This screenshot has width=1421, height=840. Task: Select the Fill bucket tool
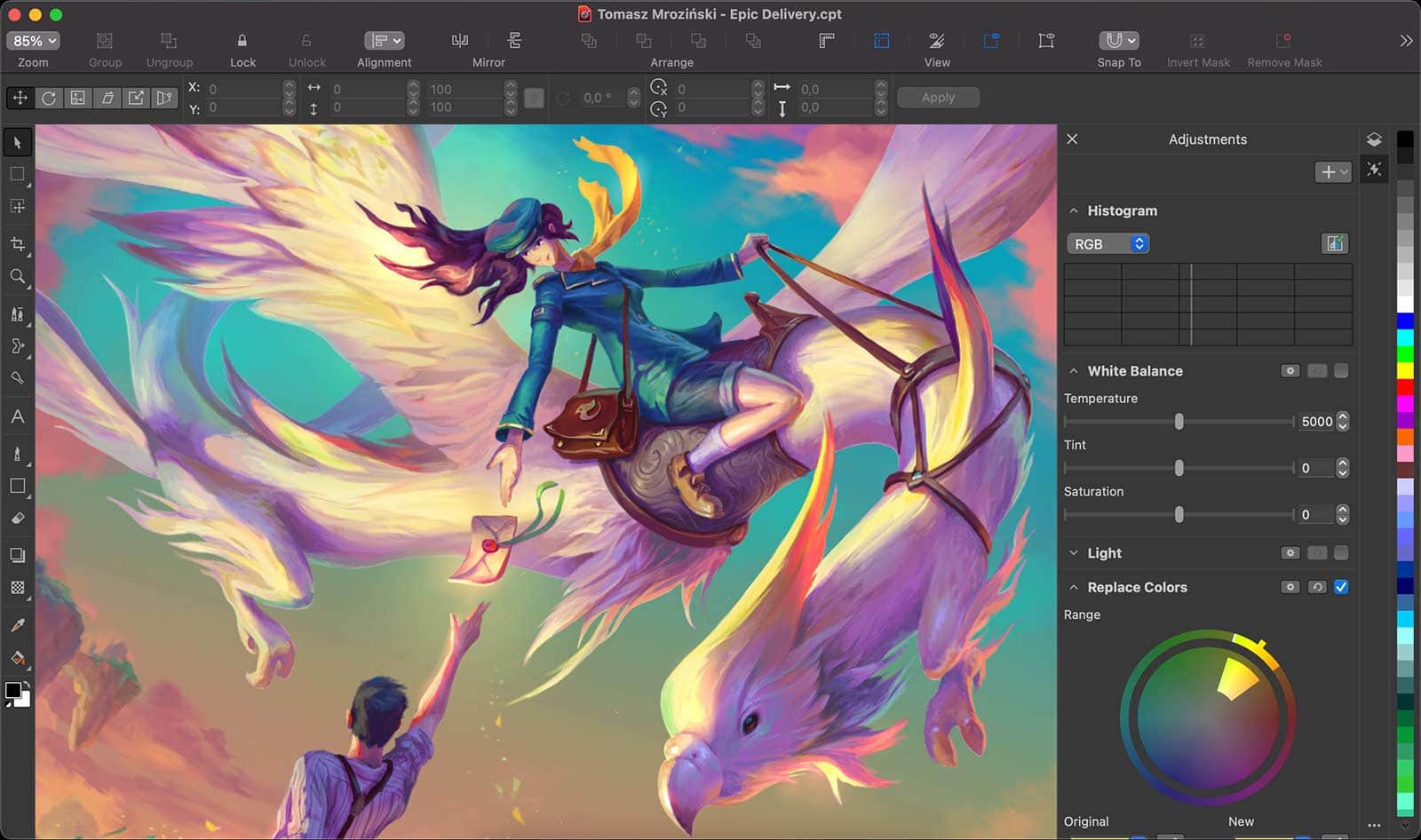pyautogui.click(x=17, y=658)
